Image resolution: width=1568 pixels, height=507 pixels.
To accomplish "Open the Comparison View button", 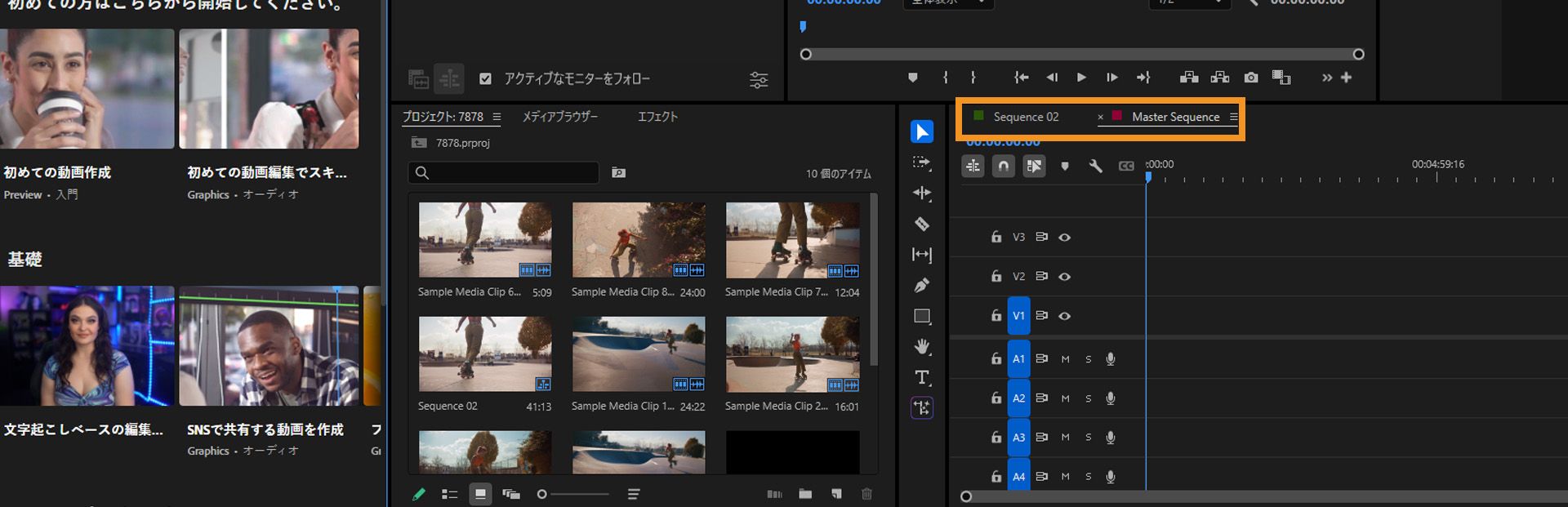I will [1281, 78].
